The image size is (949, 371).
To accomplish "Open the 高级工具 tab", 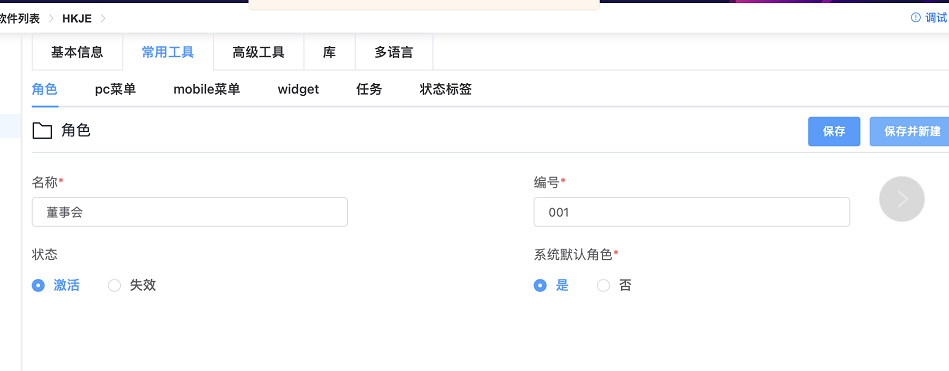I will [x=258, y=52].
